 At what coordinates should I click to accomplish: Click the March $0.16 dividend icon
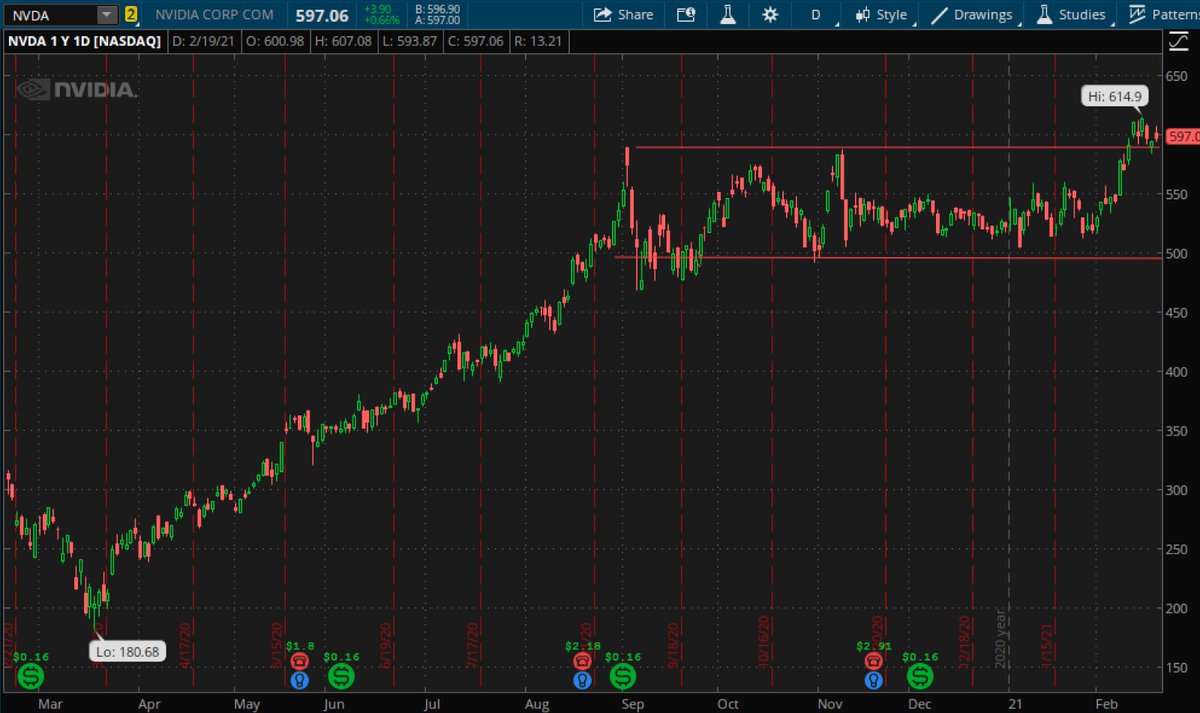point(31,677)
